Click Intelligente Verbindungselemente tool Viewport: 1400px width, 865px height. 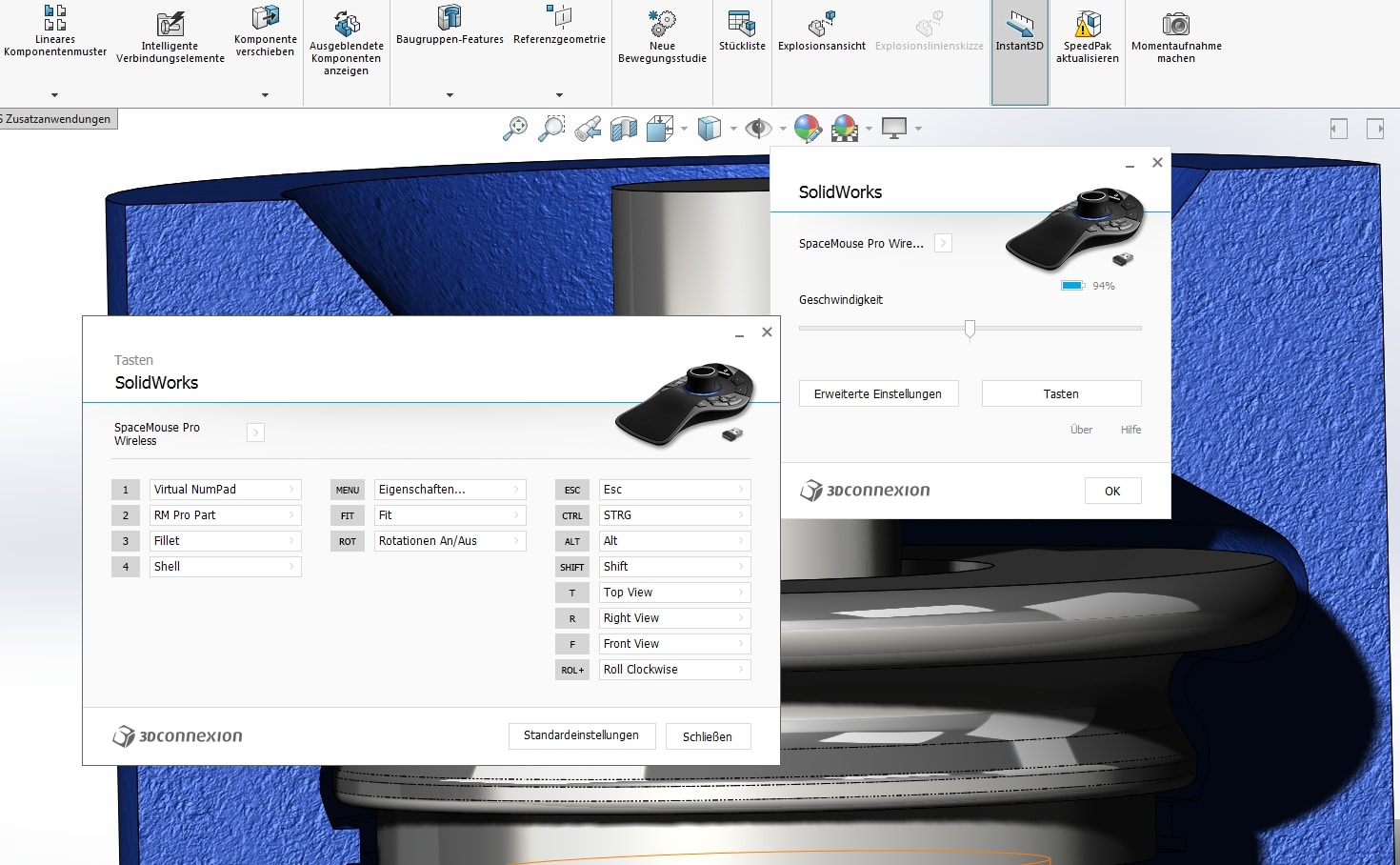170,38
